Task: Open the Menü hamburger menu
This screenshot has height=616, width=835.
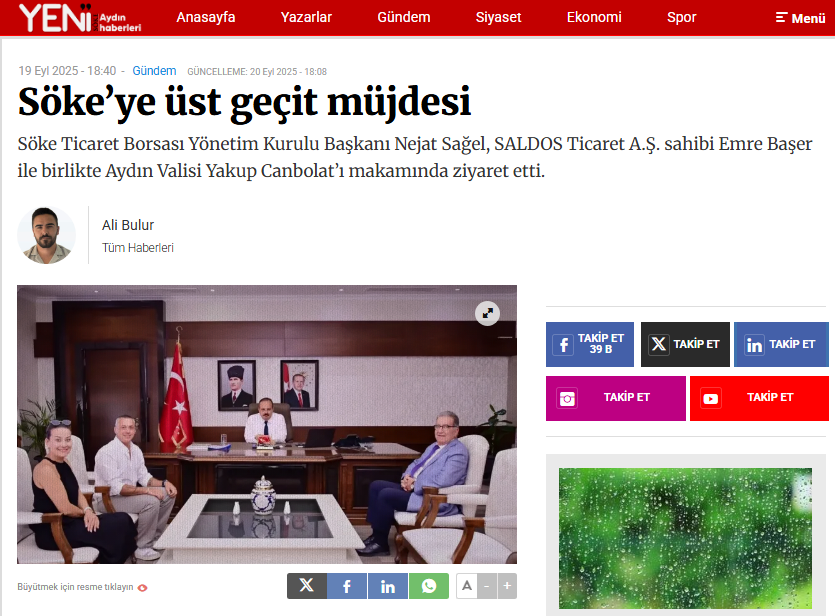Action: coord(800,18)
